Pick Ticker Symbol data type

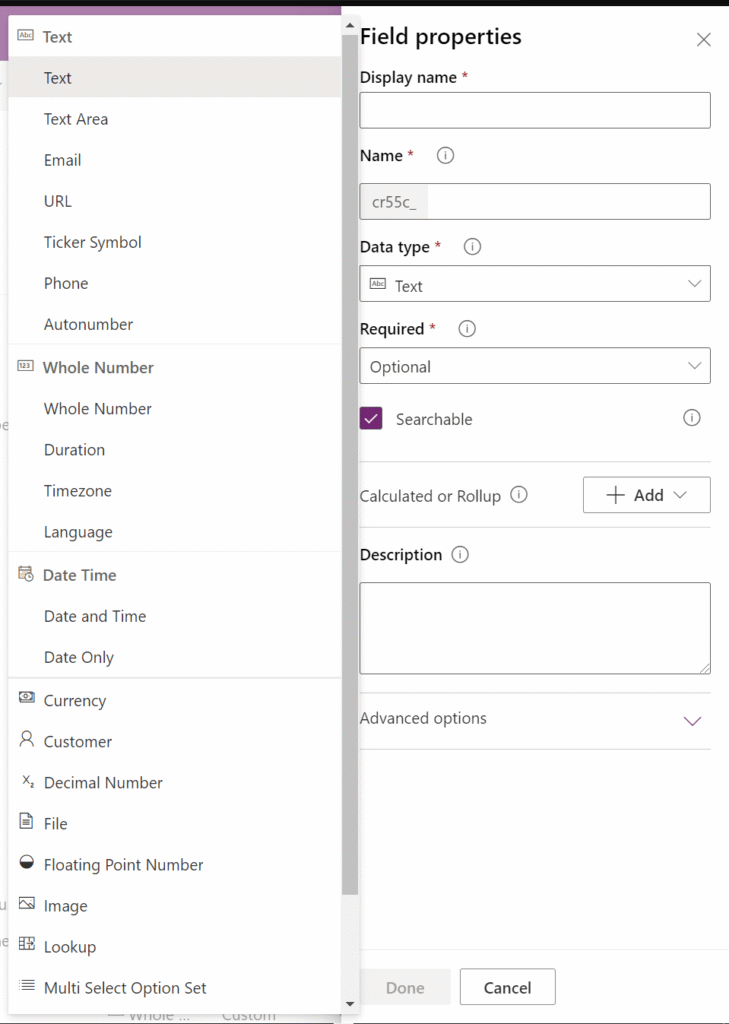[174, 242]
